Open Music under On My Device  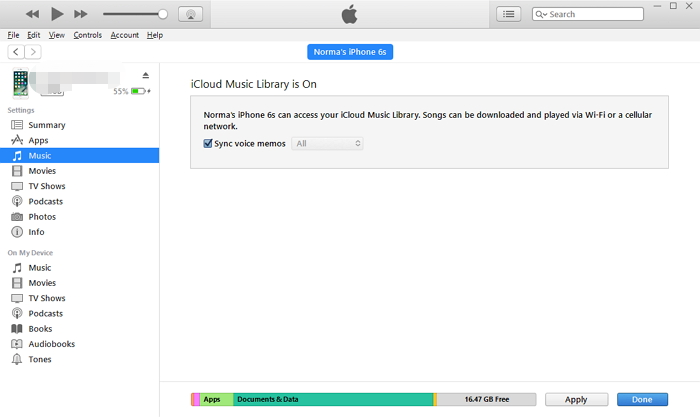(x=79, y=268)
